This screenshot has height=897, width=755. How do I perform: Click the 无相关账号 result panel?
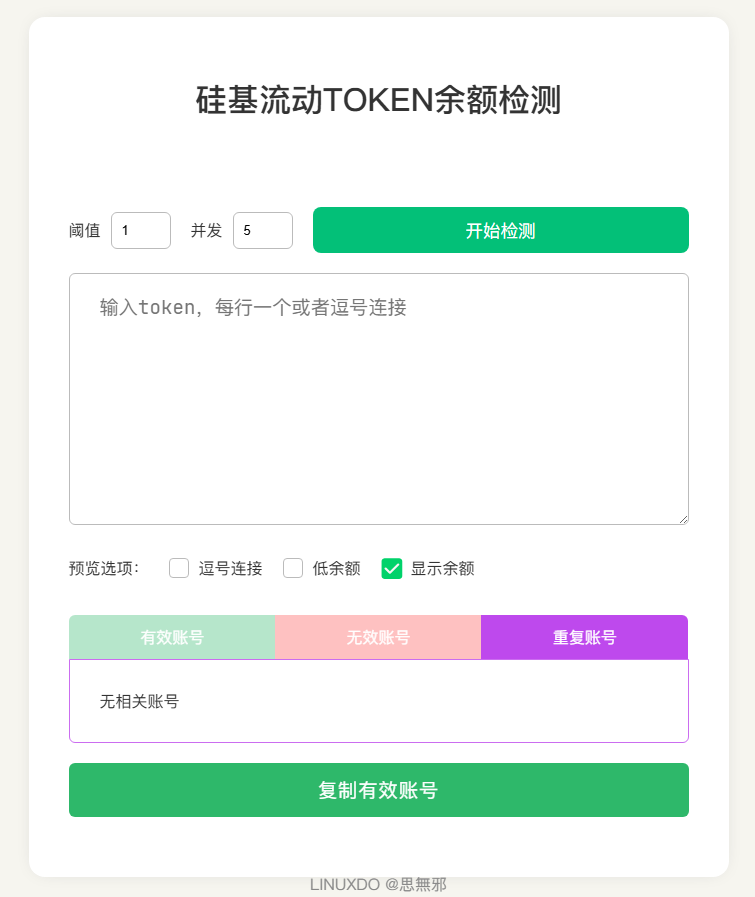click(379, 701)
